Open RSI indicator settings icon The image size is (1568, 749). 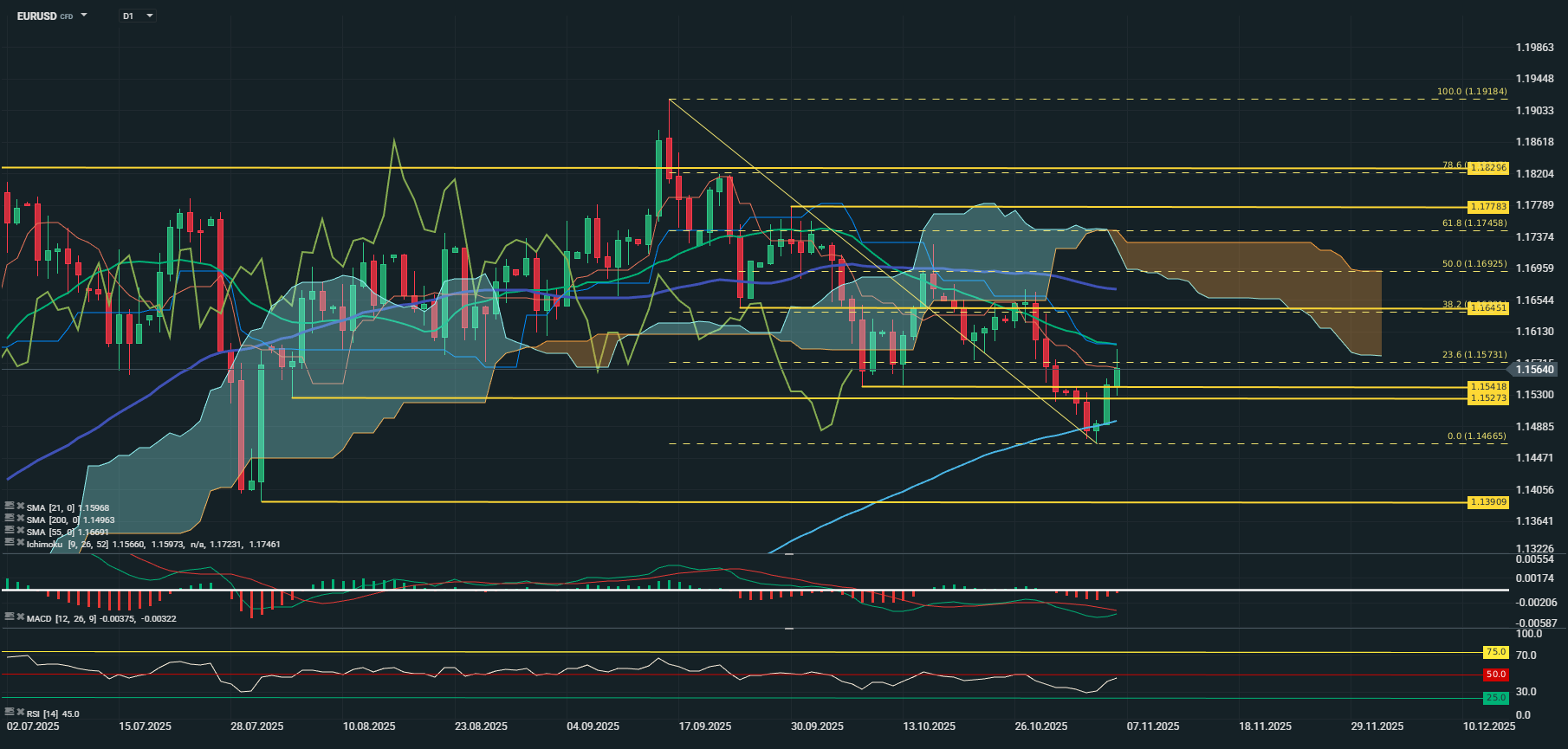pos(10,712)
